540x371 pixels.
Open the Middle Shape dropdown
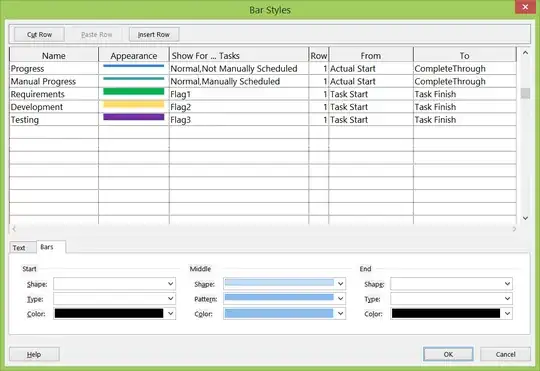[284, 284]
